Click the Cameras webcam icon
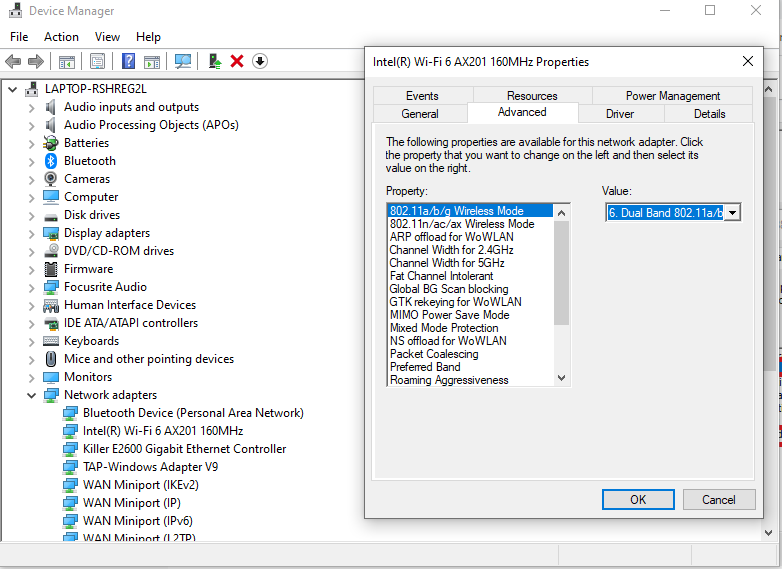 51,179
